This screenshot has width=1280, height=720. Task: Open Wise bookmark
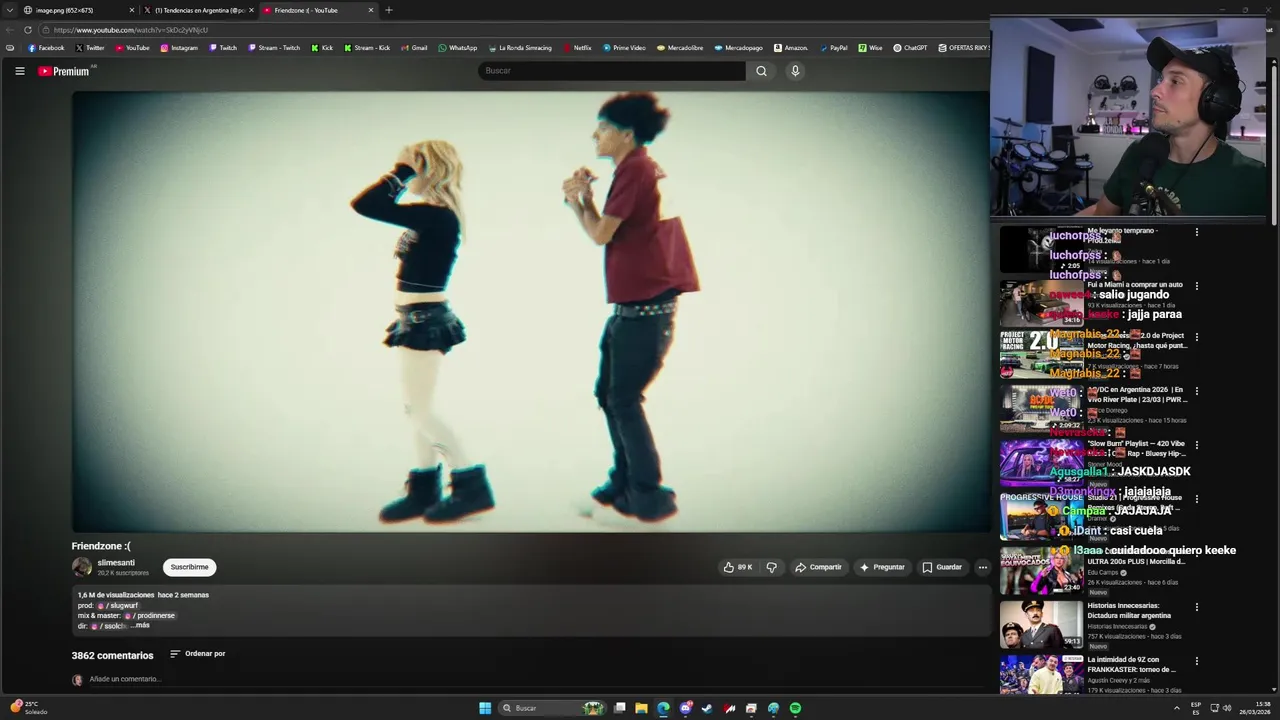pyautogui.click(x=870, y=48)
